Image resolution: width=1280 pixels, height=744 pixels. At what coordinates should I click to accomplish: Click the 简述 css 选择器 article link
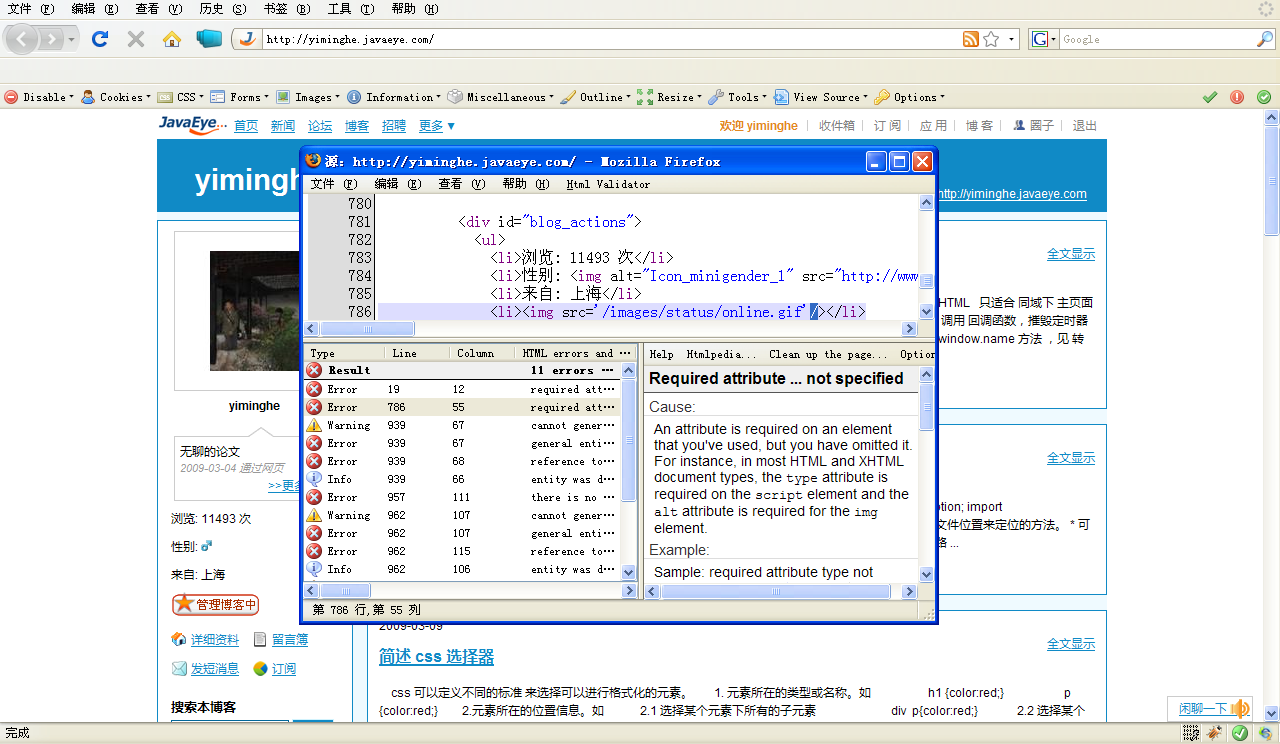point(436,657)
